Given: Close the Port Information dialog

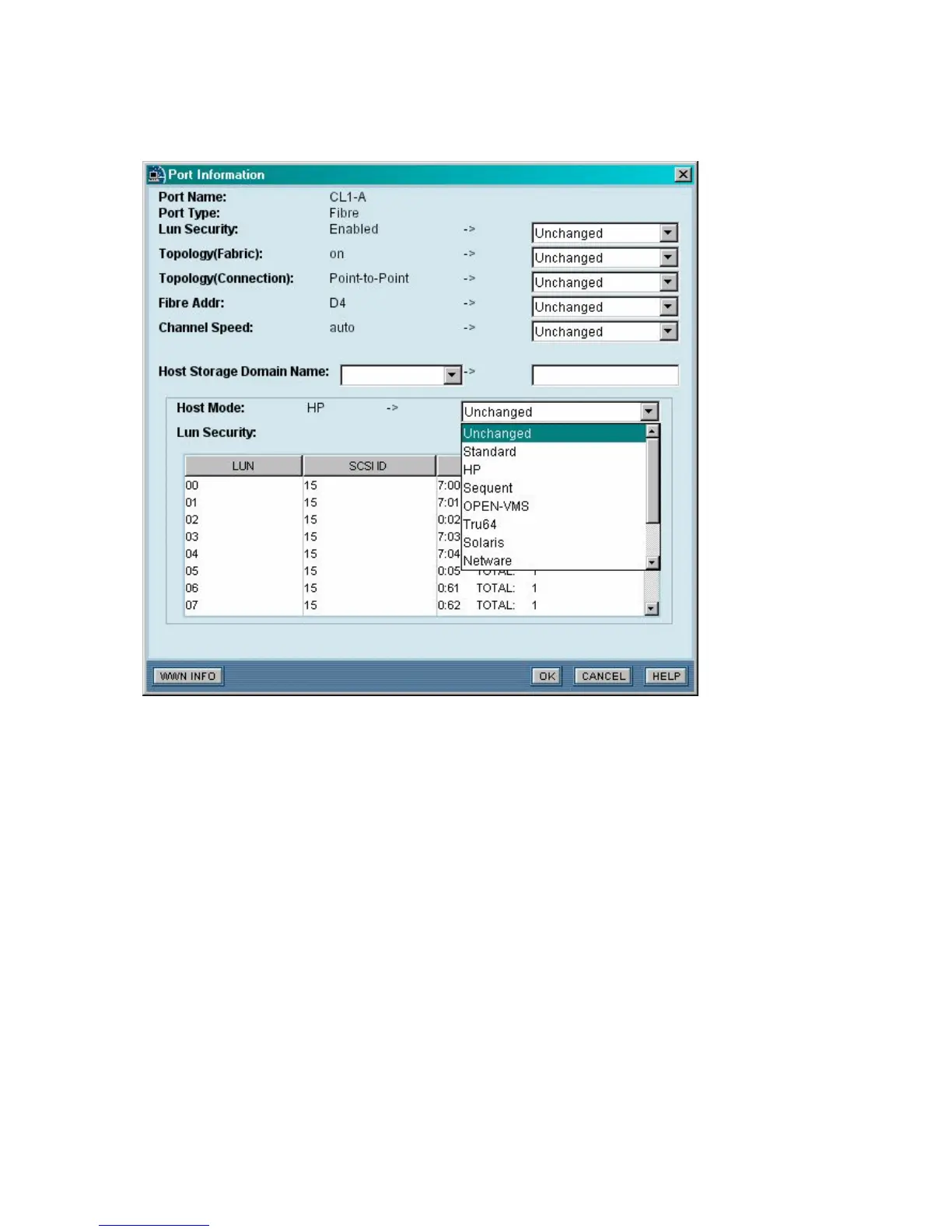Looking at the screenshot, I should point(683,174).
